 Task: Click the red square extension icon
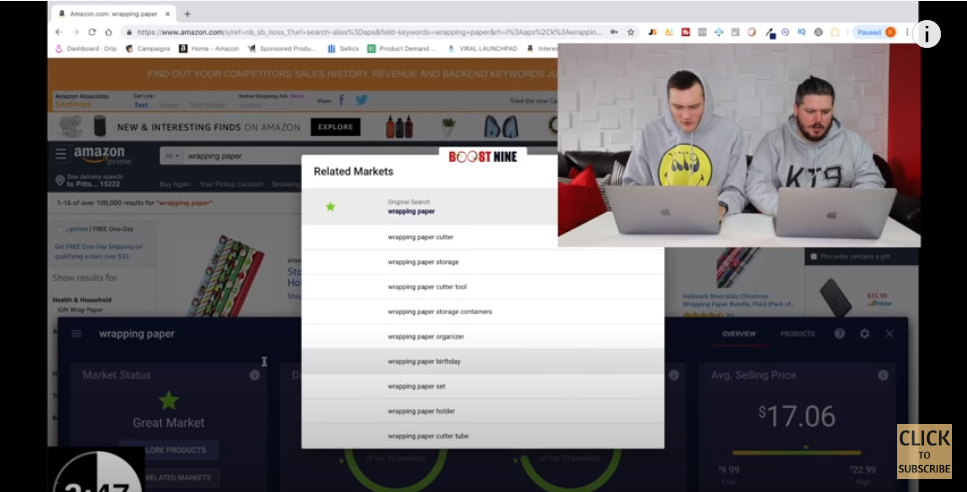click(685, 32)
